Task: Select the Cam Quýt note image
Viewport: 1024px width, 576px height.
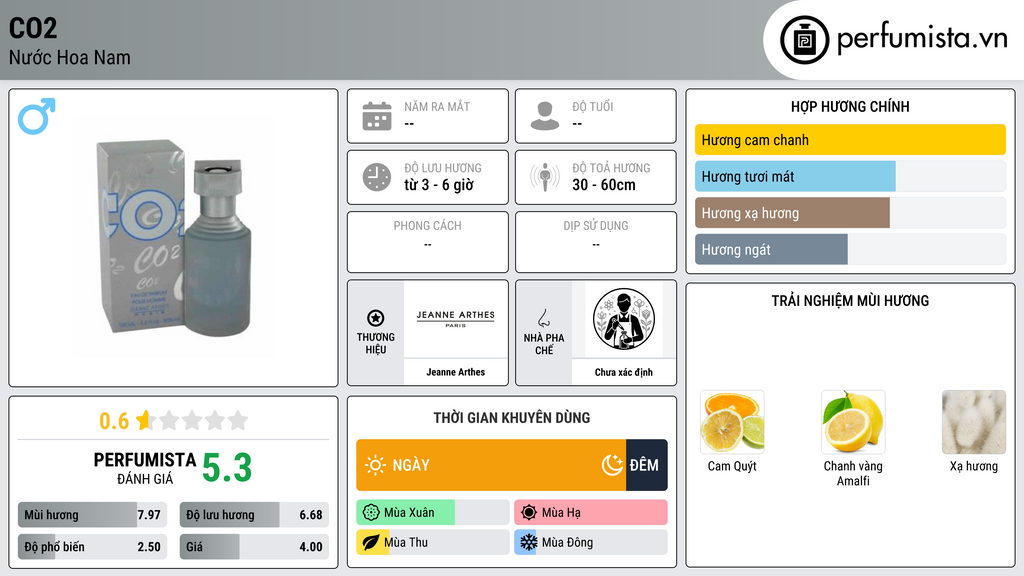Action: tap(732, 422)
